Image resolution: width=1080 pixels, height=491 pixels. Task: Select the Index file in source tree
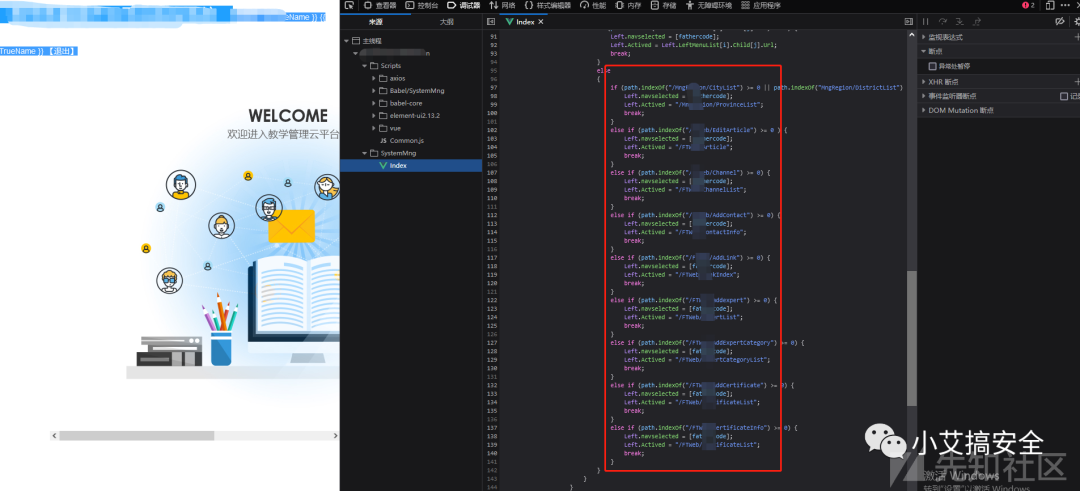411,165
